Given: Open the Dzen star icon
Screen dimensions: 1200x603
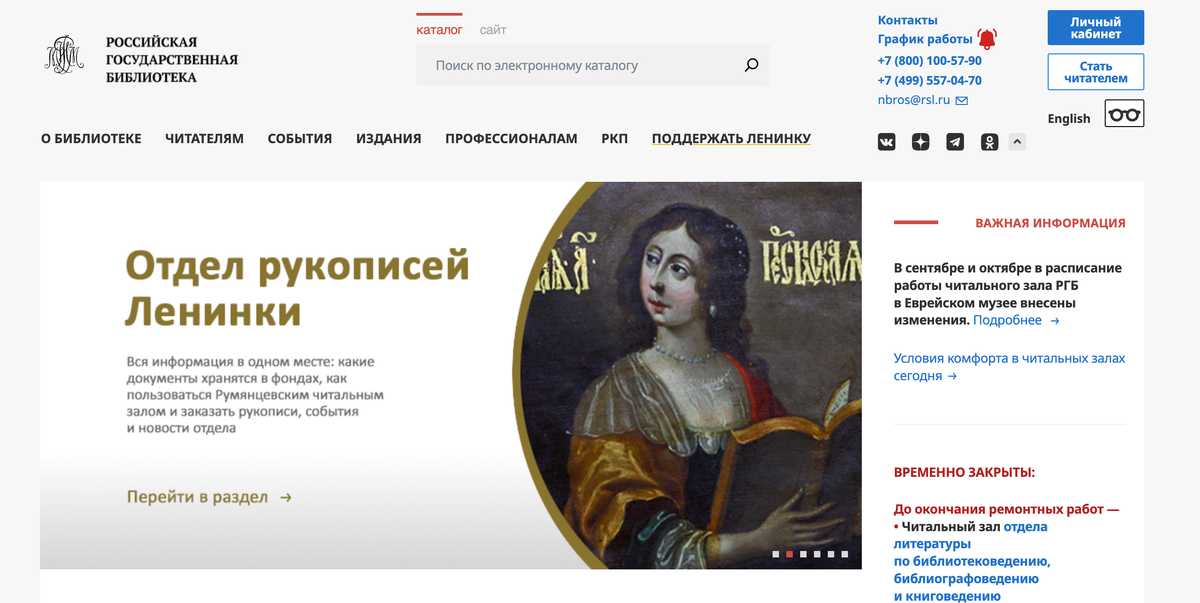Looking at the screenshot, I should (x=921, y=142).
